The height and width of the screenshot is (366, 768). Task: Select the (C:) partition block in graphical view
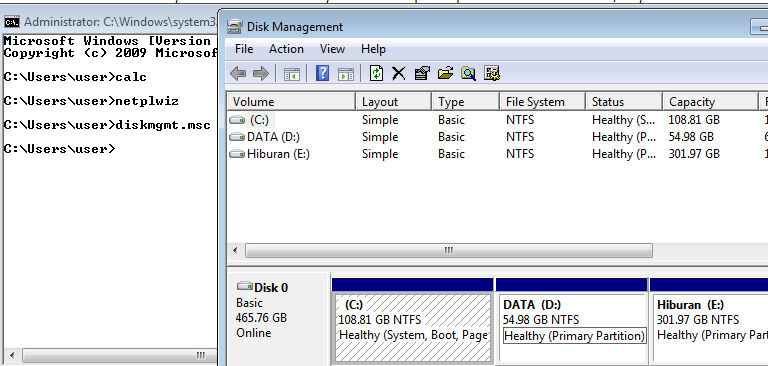(x=412, y=321)
